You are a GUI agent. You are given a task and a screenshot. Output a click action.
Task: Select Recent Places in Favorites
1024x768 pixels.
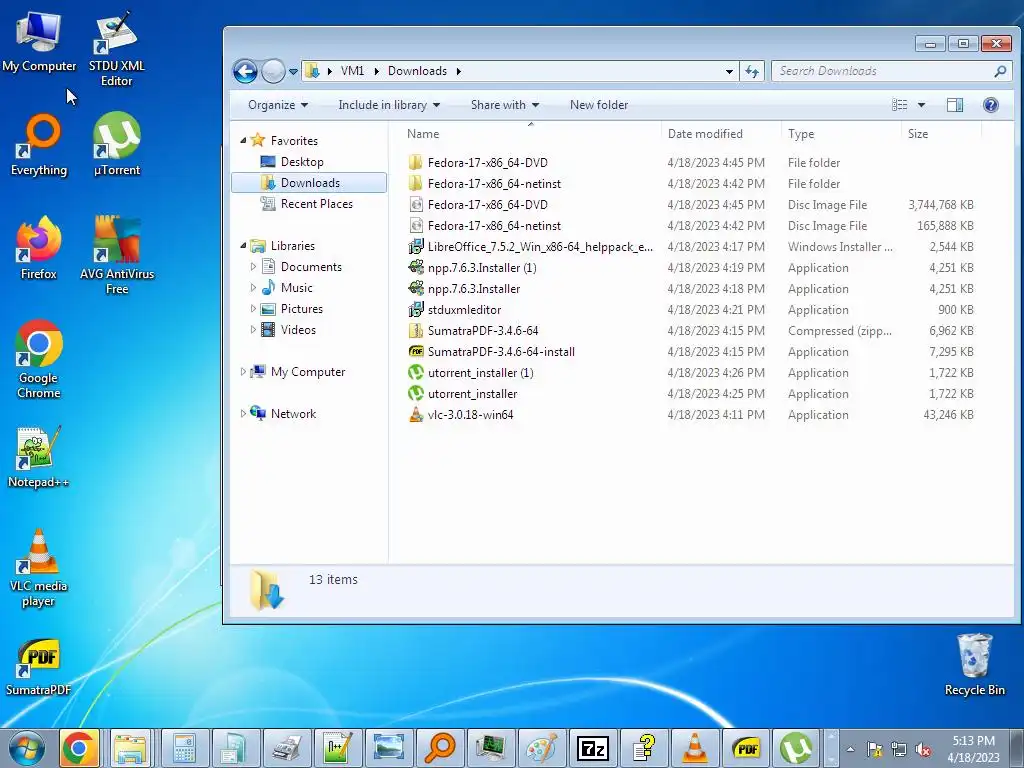[317, 204]
